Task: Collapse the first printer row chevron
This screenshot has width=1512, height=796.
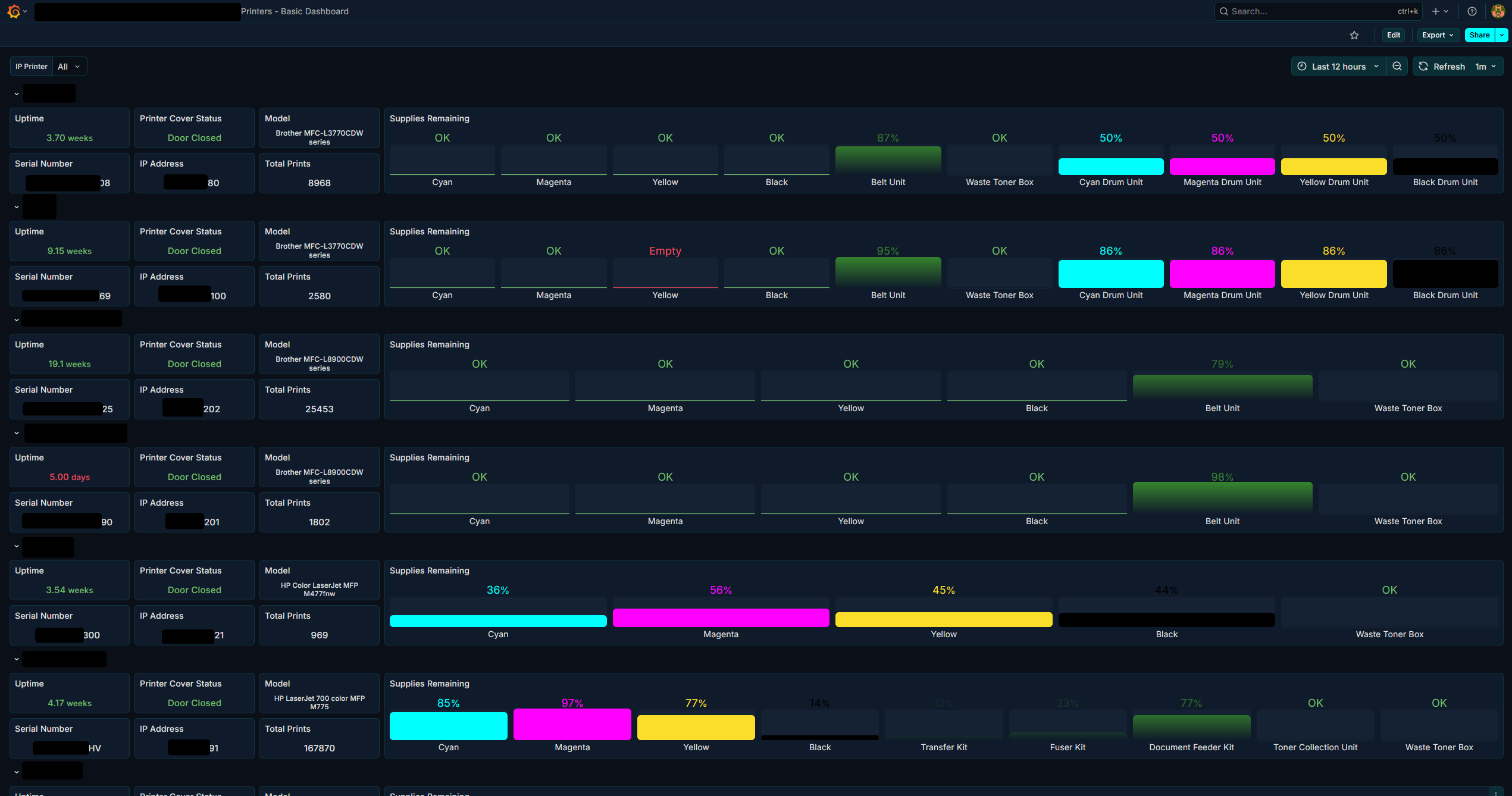Action: coord(17,94)
